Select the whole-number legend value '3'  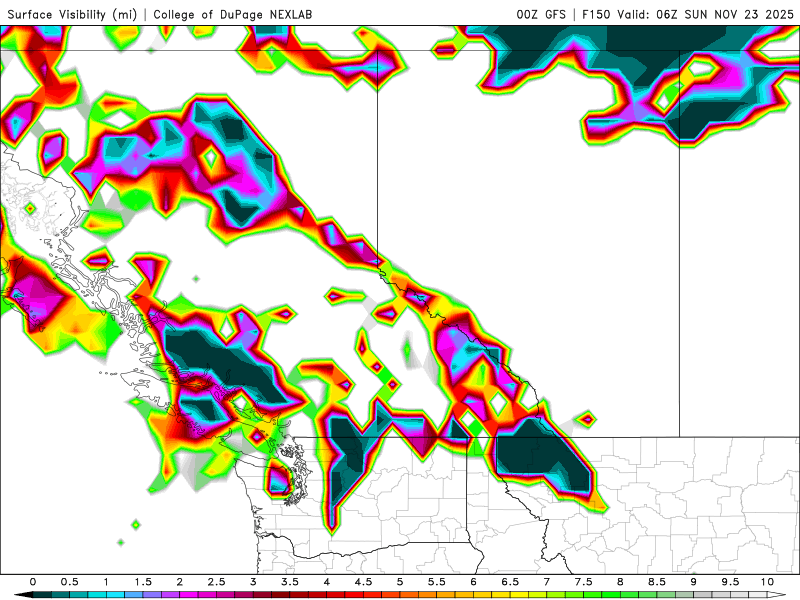253,582
